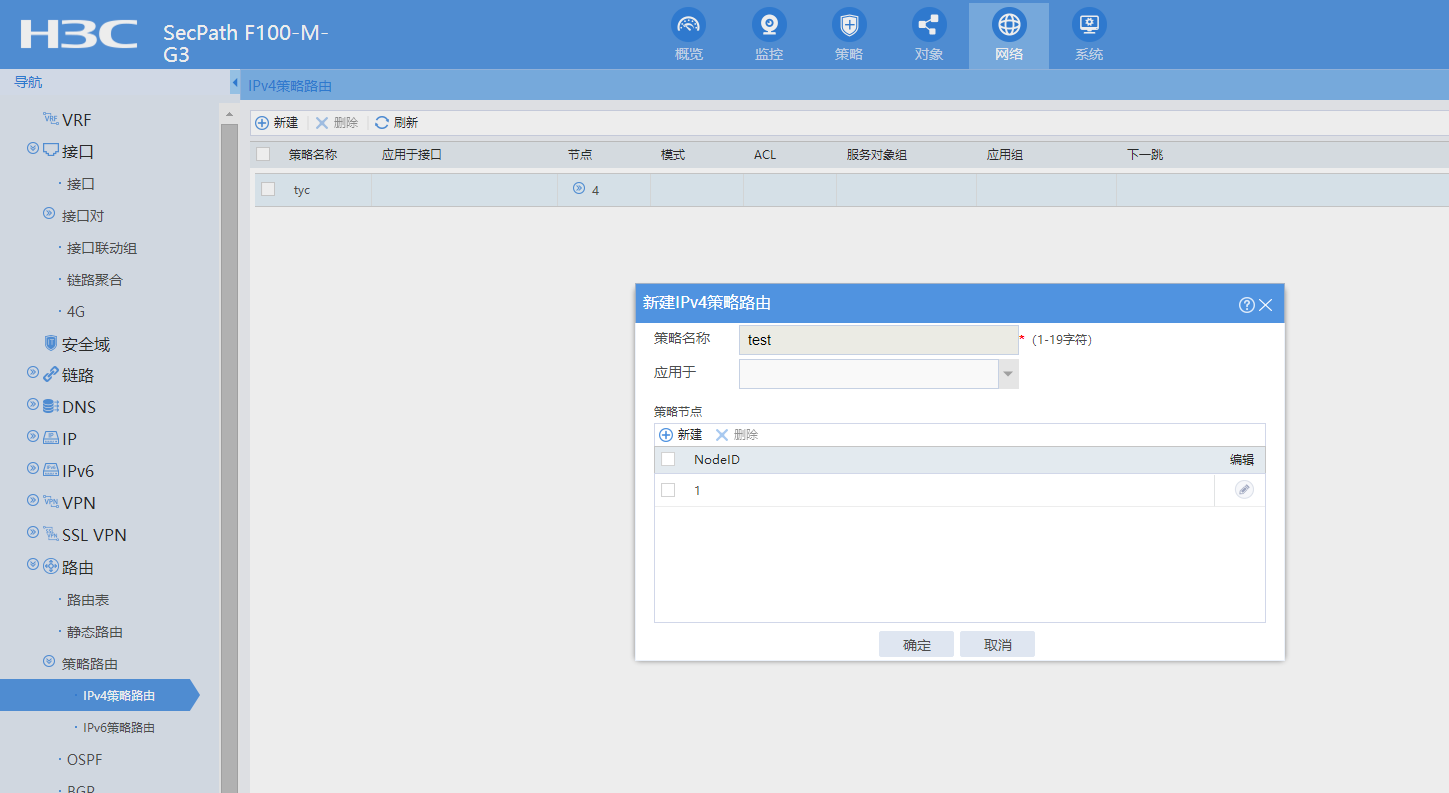This screenshot has width=1449, height=793.
Task: Expand the 链路 navigation group
Action: [x=33, y=374]
